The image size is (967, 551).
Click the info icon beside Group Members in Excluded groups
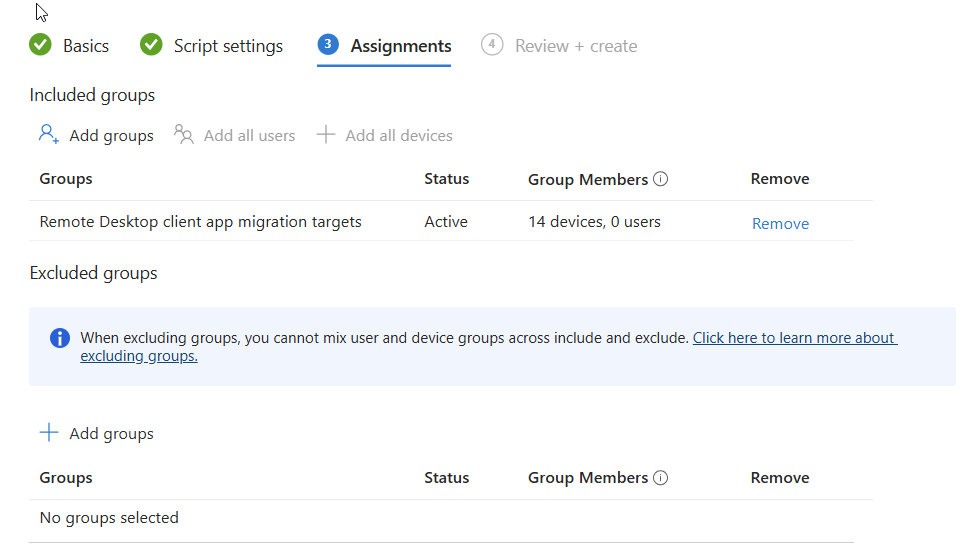(660, 478)
